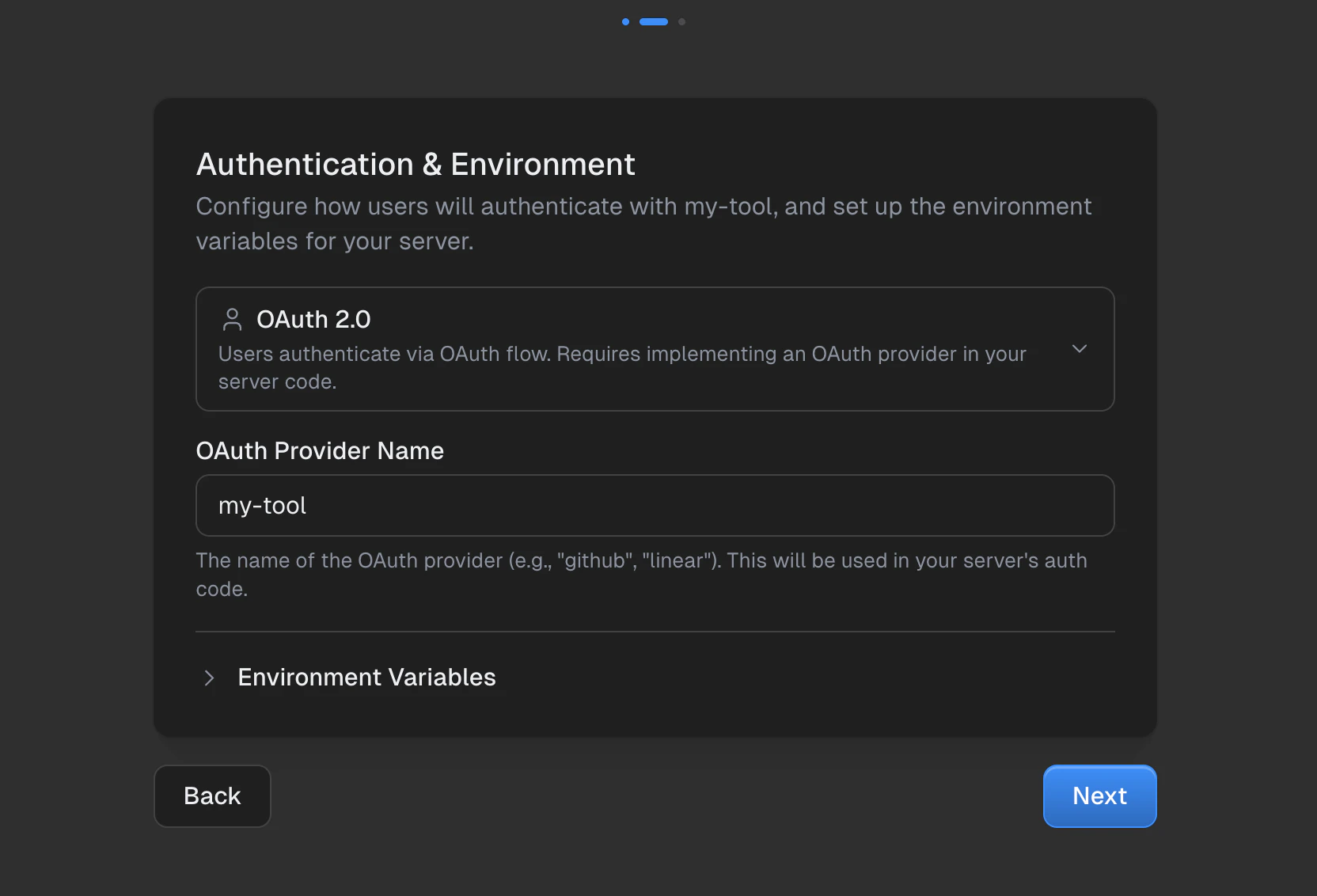Click the blue Next button

pos(1099,796)
